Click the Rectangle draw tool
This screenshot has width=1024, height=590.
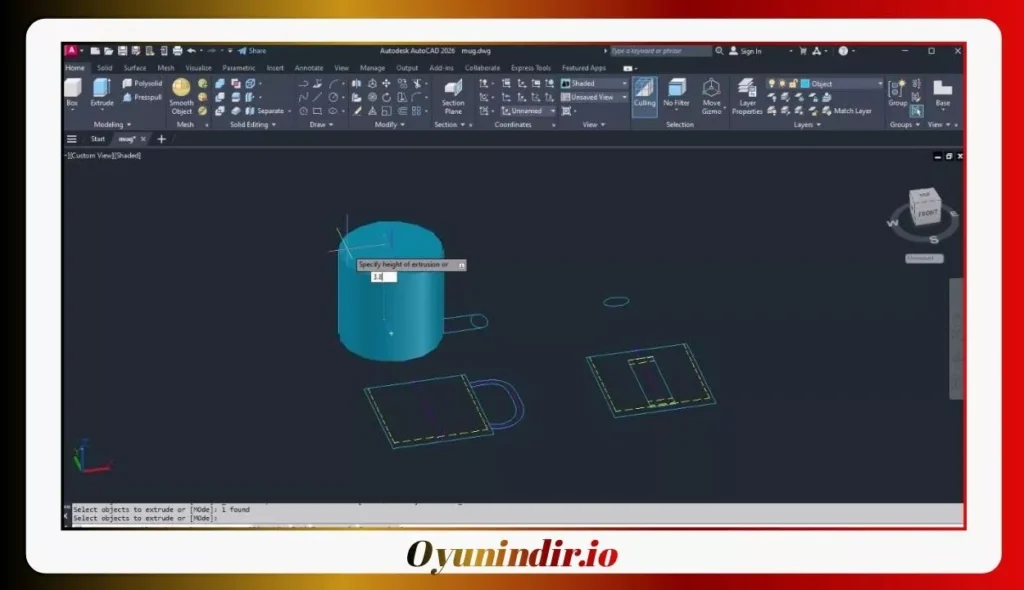[317, 111]
